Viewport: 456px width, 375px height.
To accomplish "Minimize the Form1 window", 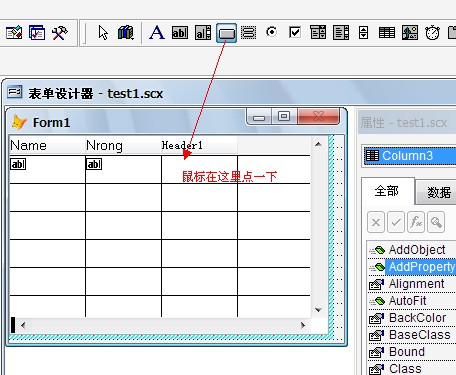I will tap(259, 117).
